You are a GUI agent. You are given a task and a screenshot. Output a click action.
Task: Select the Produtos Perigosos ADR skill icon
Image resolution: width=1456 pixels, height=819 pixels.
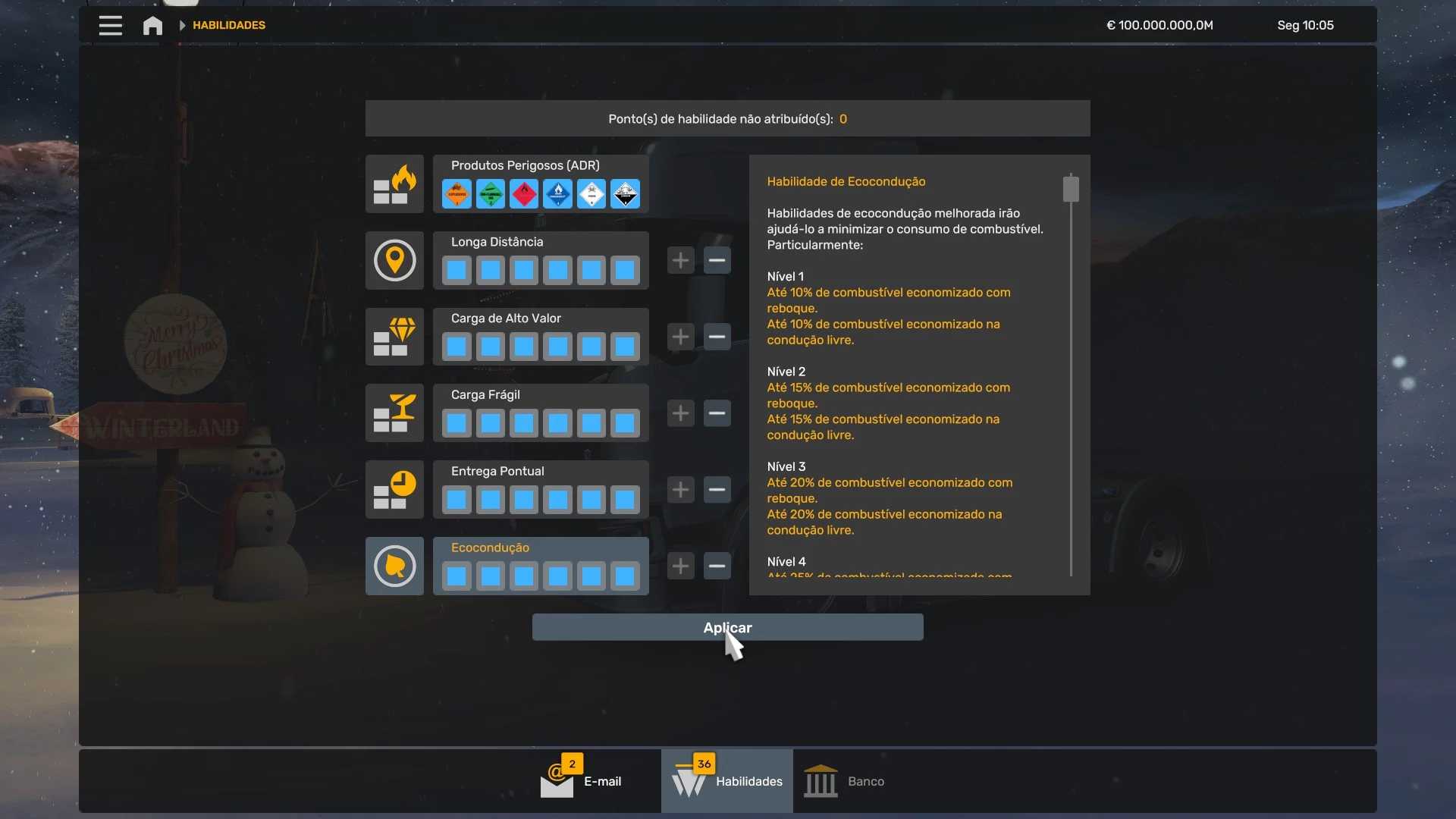click(x=394, y=184)
